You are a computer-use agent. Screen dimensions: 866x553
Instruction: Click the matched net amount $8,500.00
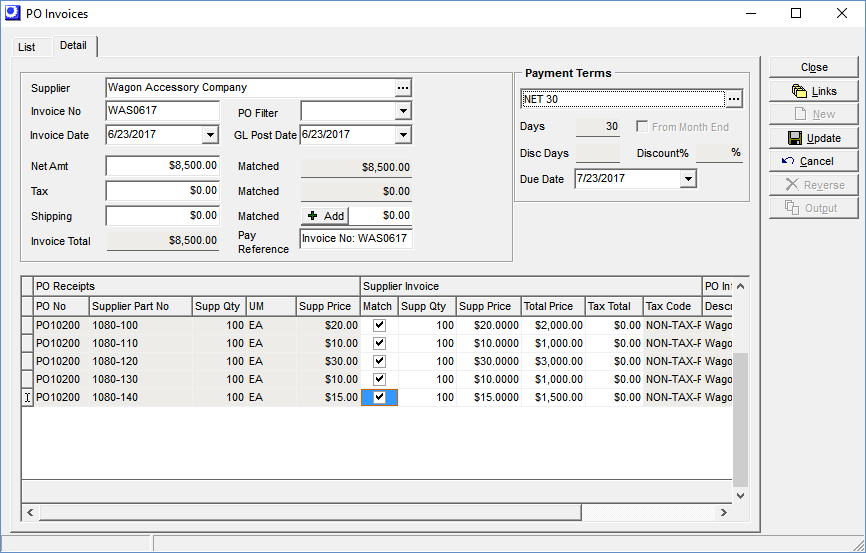pyautogui.click(x=356, y=167)
